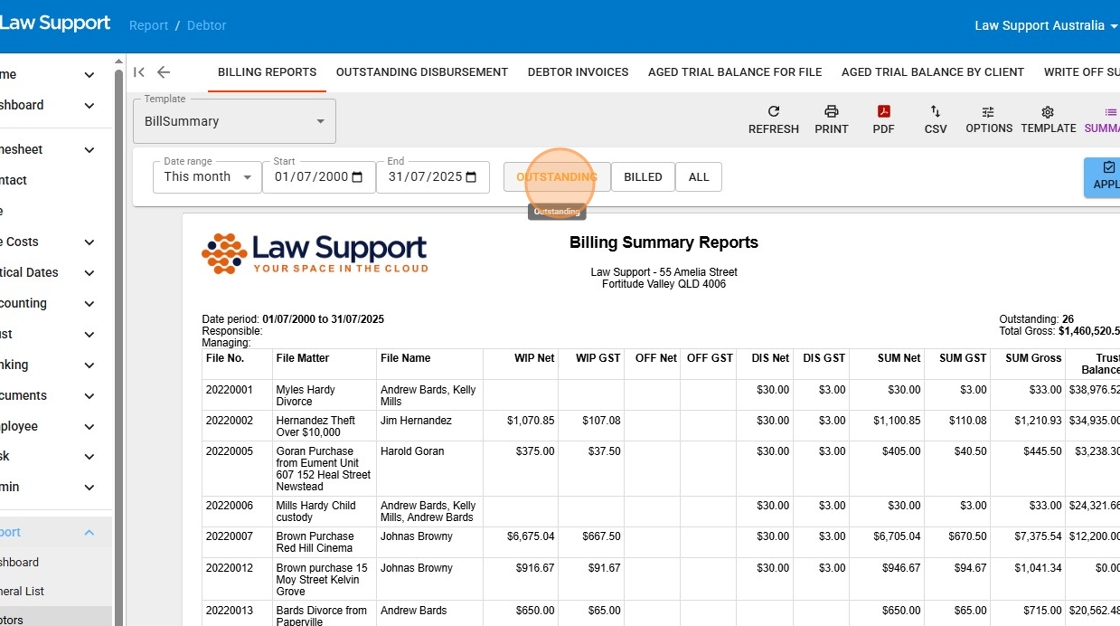Click SUM Gross value $1,210.93

1038,420
